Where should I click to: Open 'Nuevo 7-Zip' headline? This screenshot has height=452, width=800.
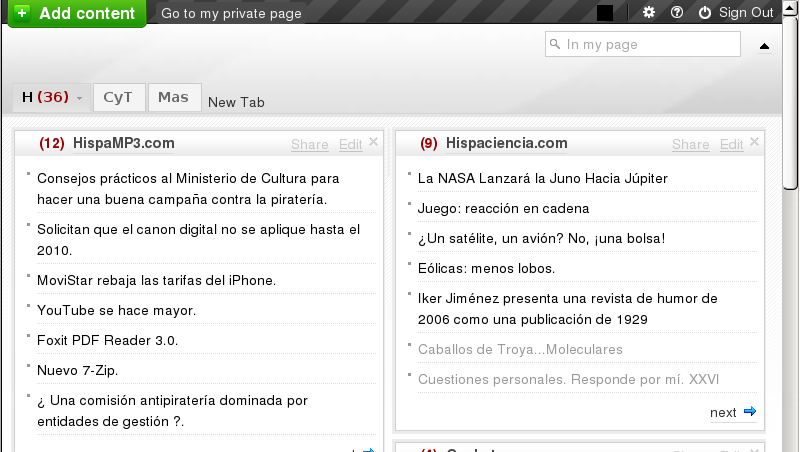(x=78, y=371)
